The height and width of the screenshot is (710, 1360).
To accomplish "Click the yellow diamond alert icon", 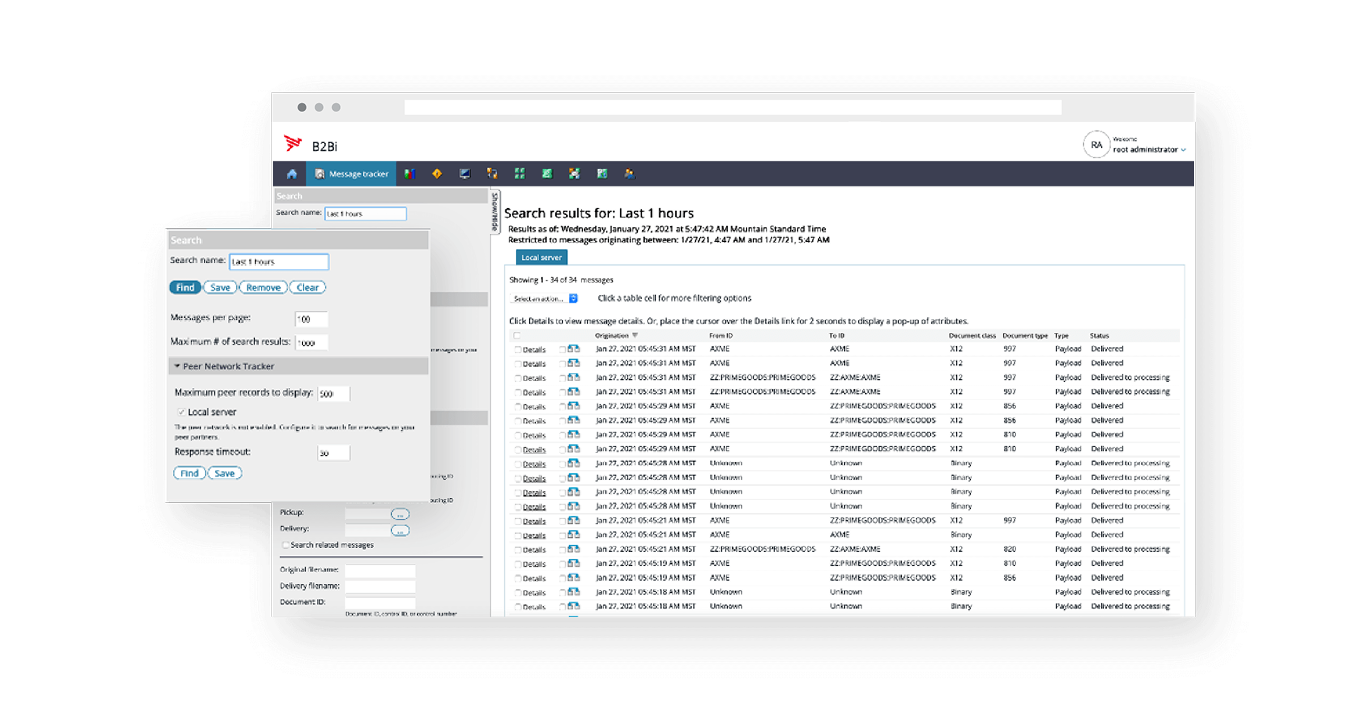I will click(437, 174).
